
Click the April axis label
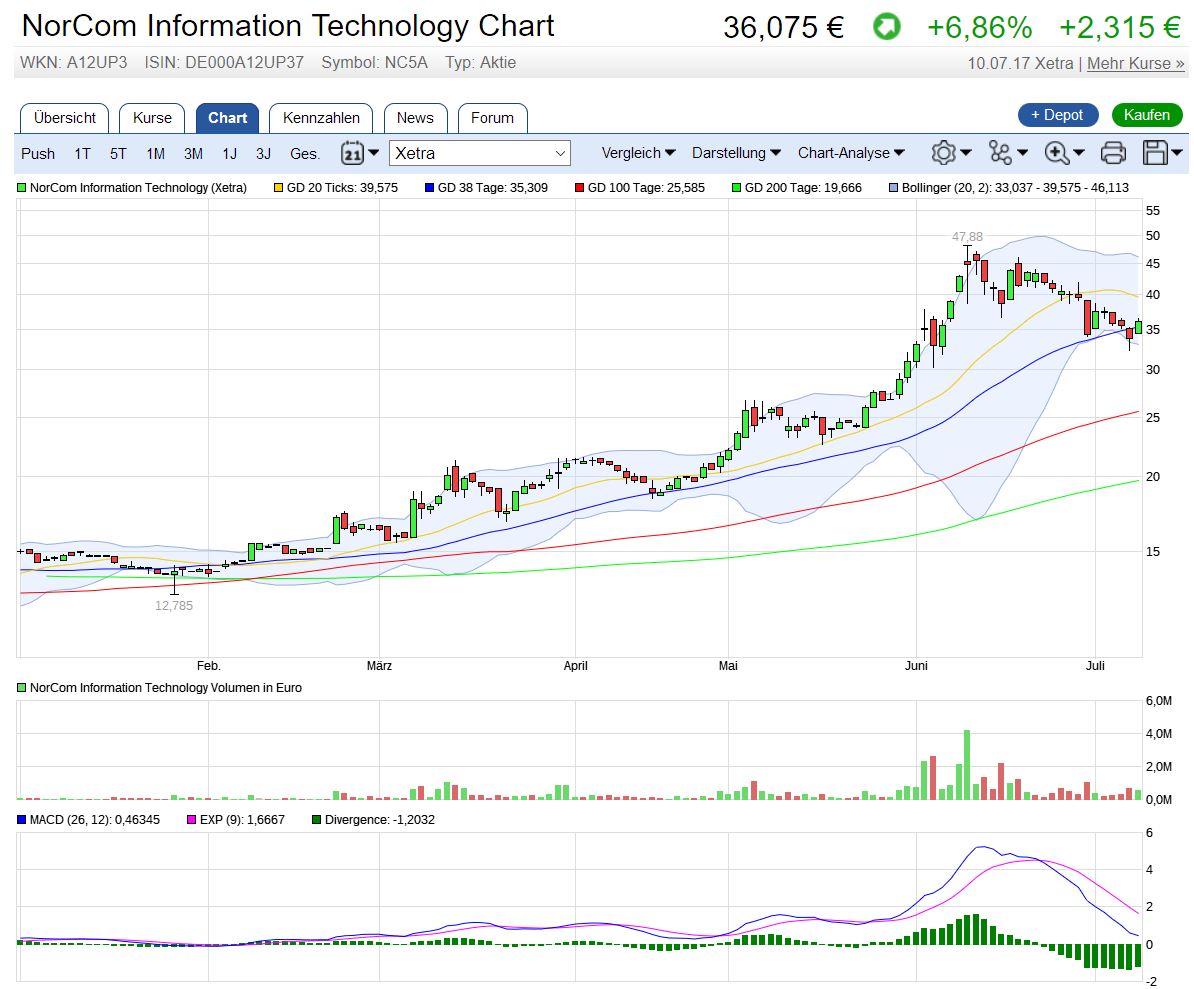pos(576,665)
